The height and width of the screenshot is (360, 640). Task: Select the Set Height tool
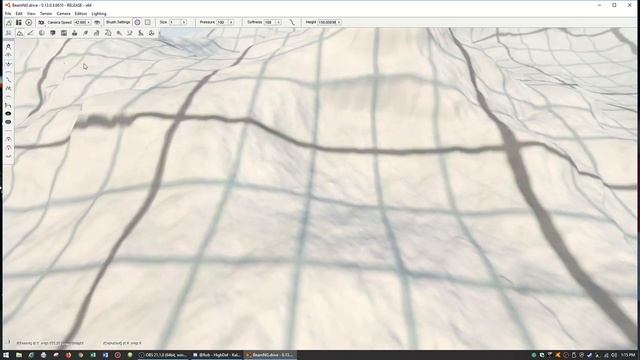(8, 105)
